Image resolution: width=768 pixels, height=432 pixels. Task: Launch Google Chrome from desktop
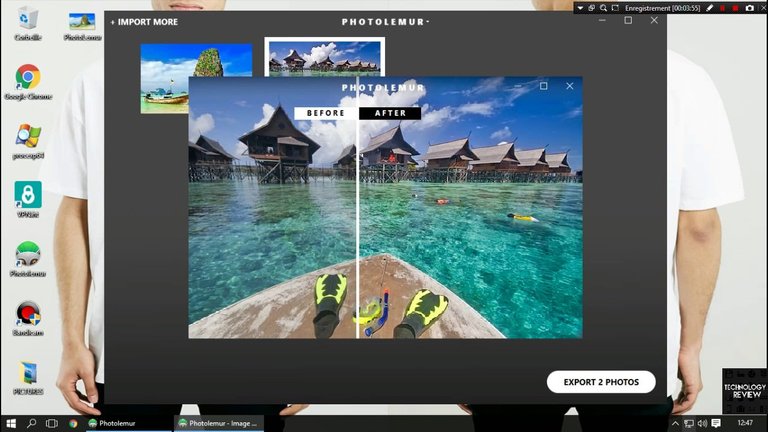(x=28, y=82)
